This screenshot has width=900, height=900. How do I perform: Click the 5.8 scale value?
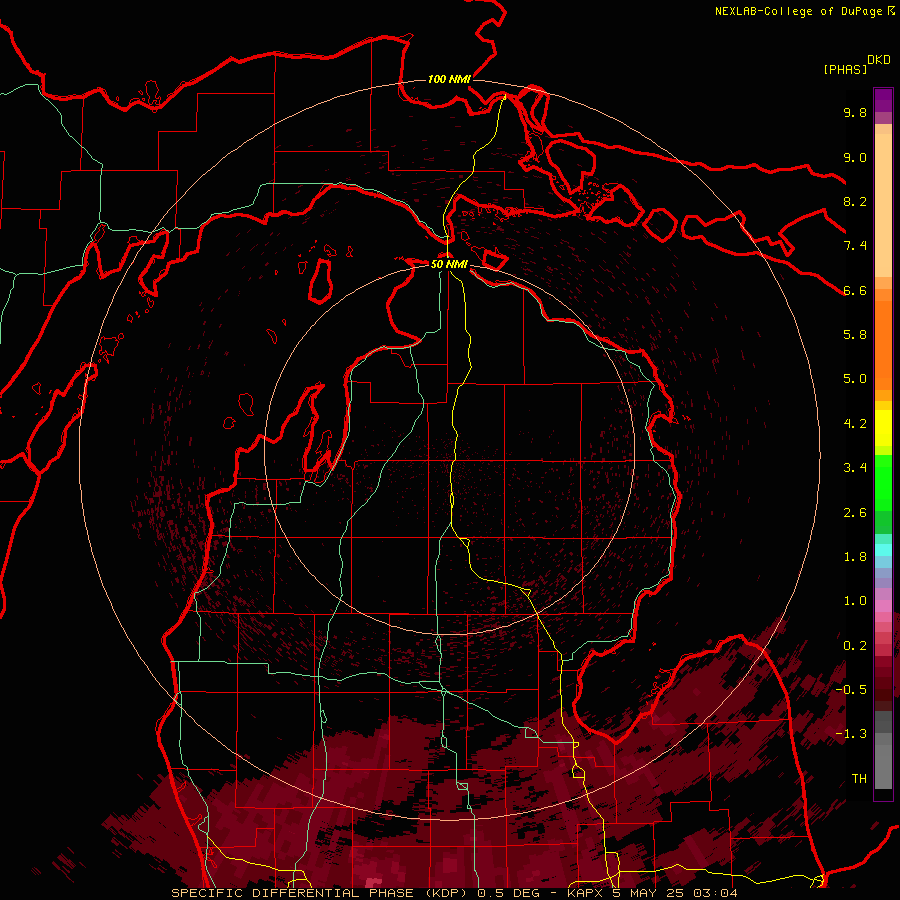(855, 335)
